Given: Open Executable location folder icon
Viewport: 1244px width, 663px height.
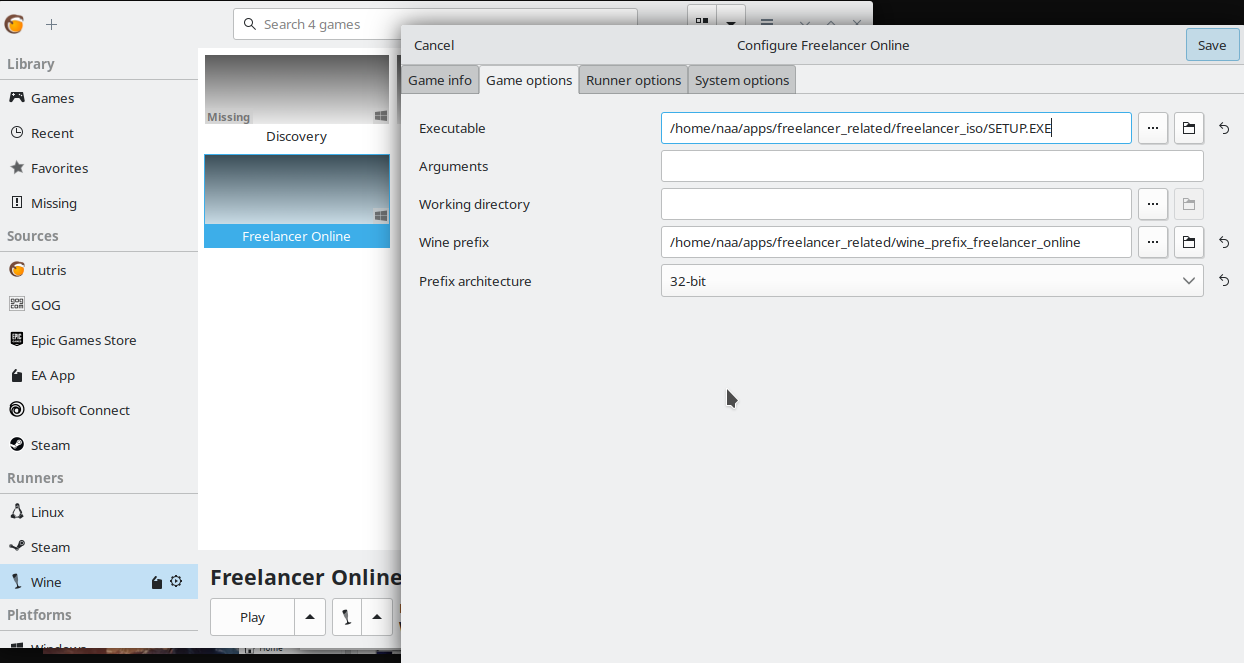Looking at the screenshot, I should tap(1189, 128).
